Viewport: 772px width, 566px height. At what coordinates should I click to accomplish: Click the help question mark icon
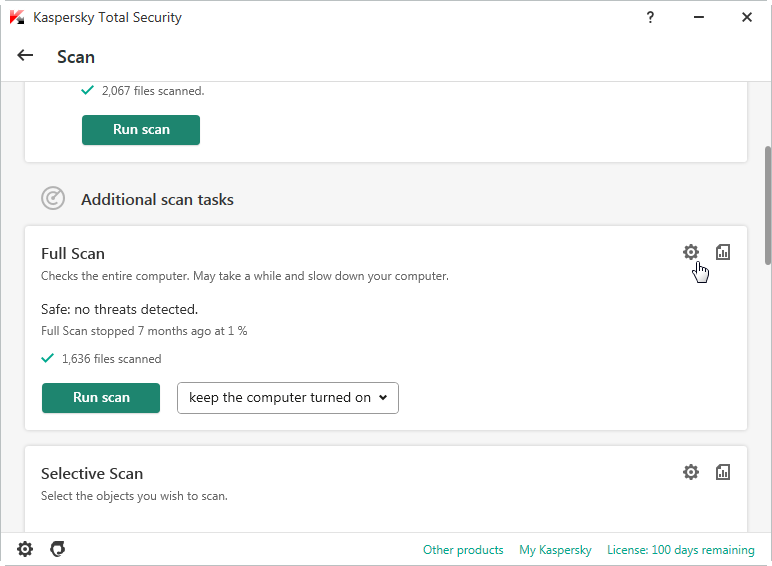[x=650, y=17]
